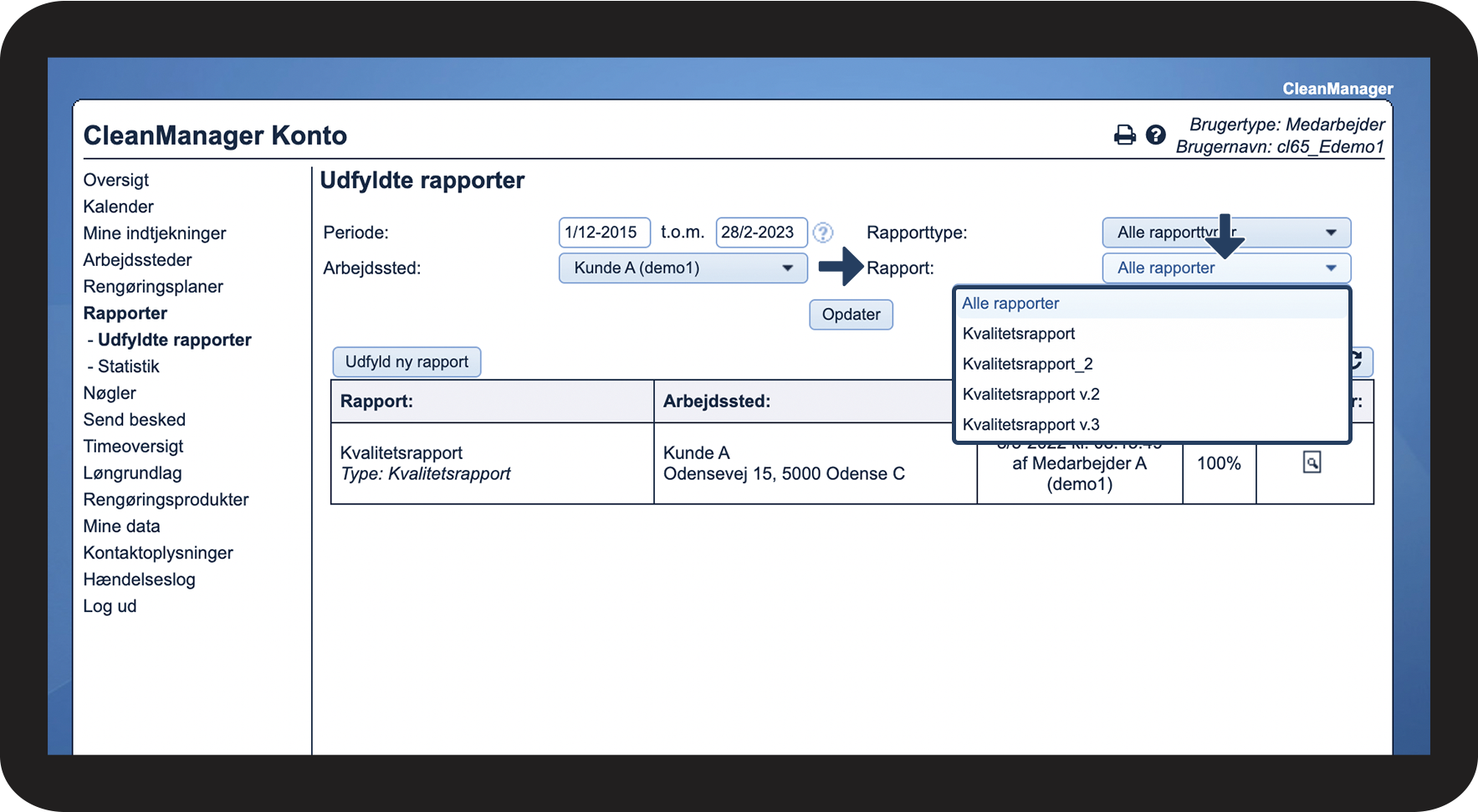Image resolution: width=1478 pixels, height=812 pixels.
Task: Edit the period start date field
Action: click(x=603, y=232)
